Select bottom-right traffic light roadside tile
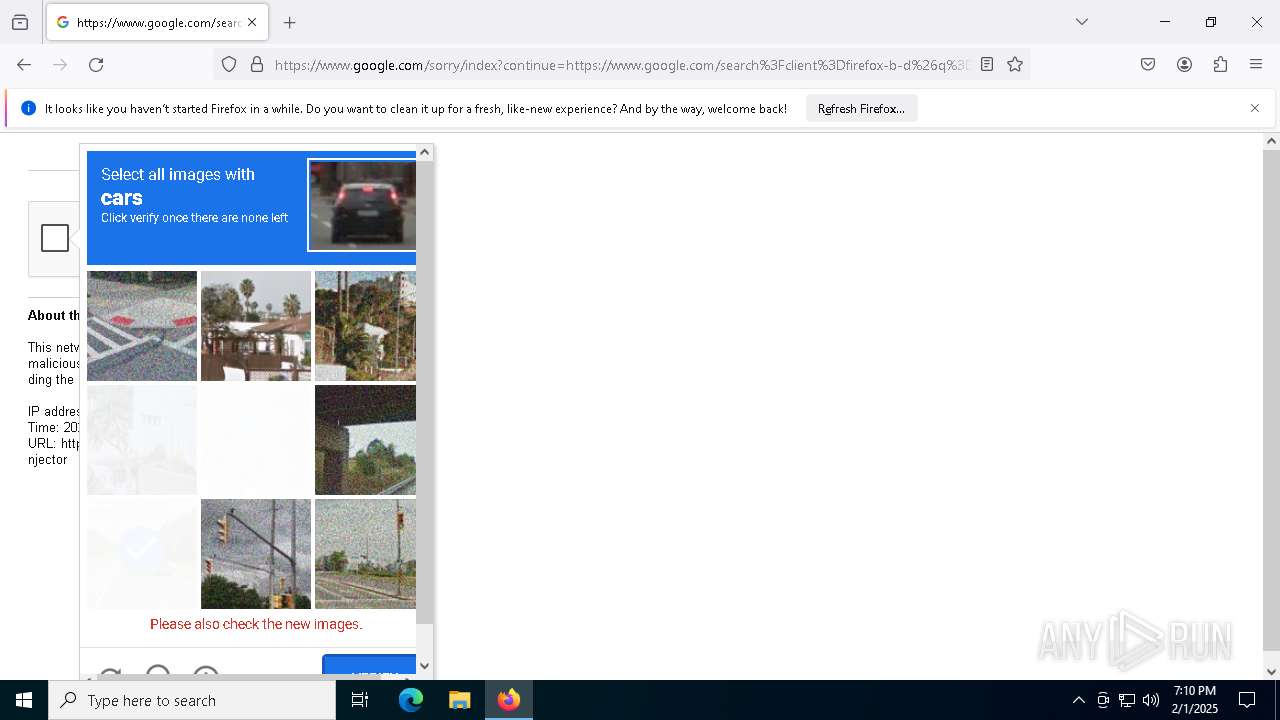 (365, 554)
